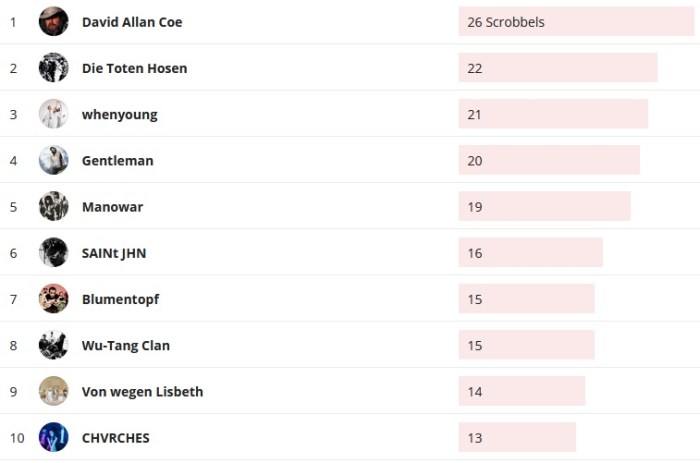Open the CHVRCHES artist link
This screenshot has width=700, height=463.
point(115,438)
